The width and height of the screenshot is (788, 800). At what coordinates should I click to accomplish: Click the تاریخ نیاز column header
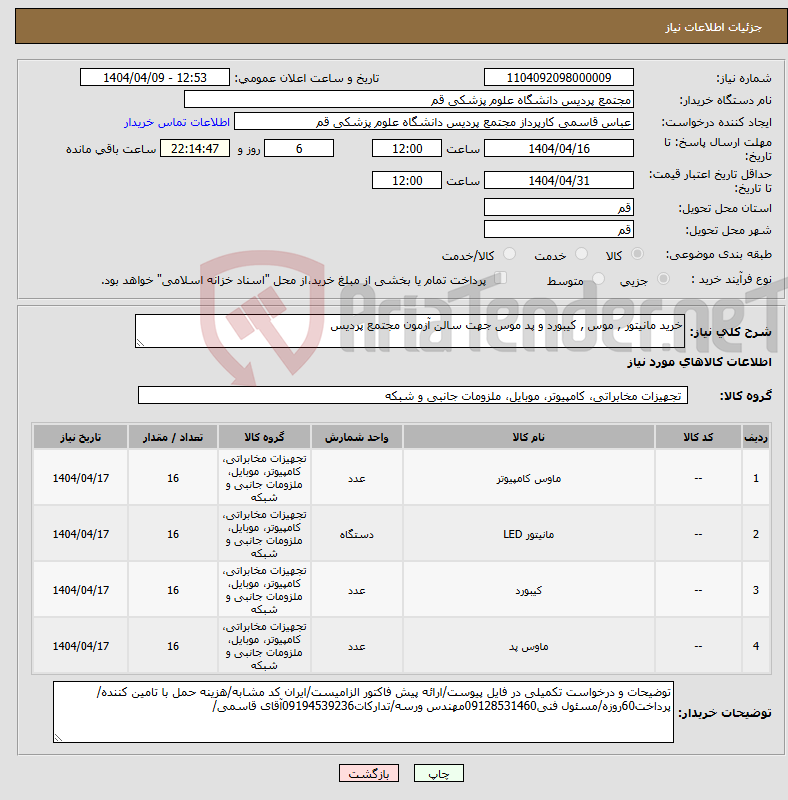(81, 437)
